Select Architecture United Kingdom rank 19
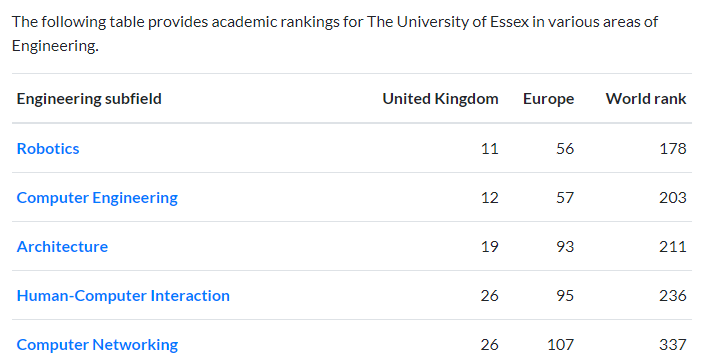This screenshot has height=364, width=707. coord(490,247)
